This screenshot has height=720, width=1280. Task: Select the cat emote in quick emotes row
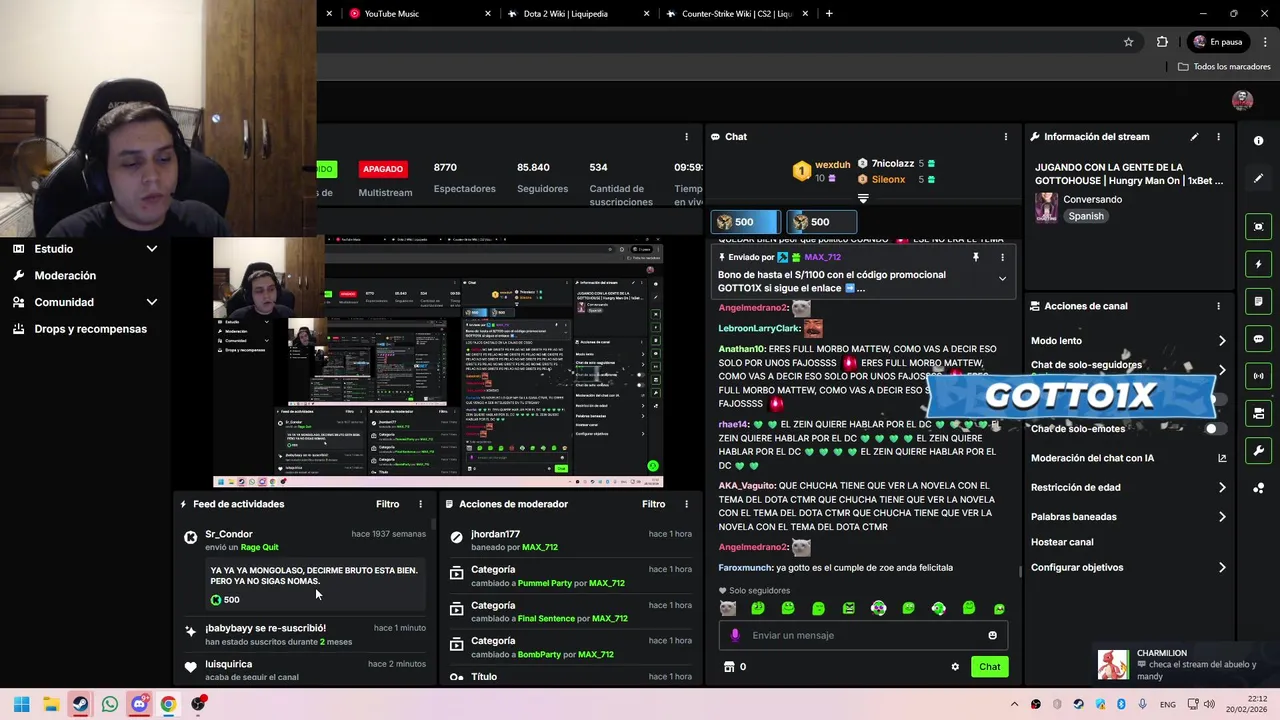728,608
